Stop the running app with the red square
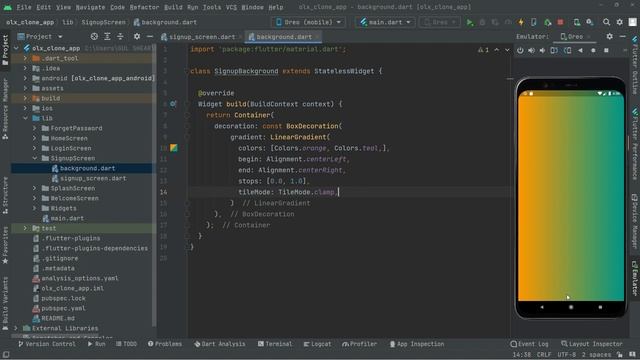Screen dimensions: 640x360 pyautogui.click(x=560, y=22)
